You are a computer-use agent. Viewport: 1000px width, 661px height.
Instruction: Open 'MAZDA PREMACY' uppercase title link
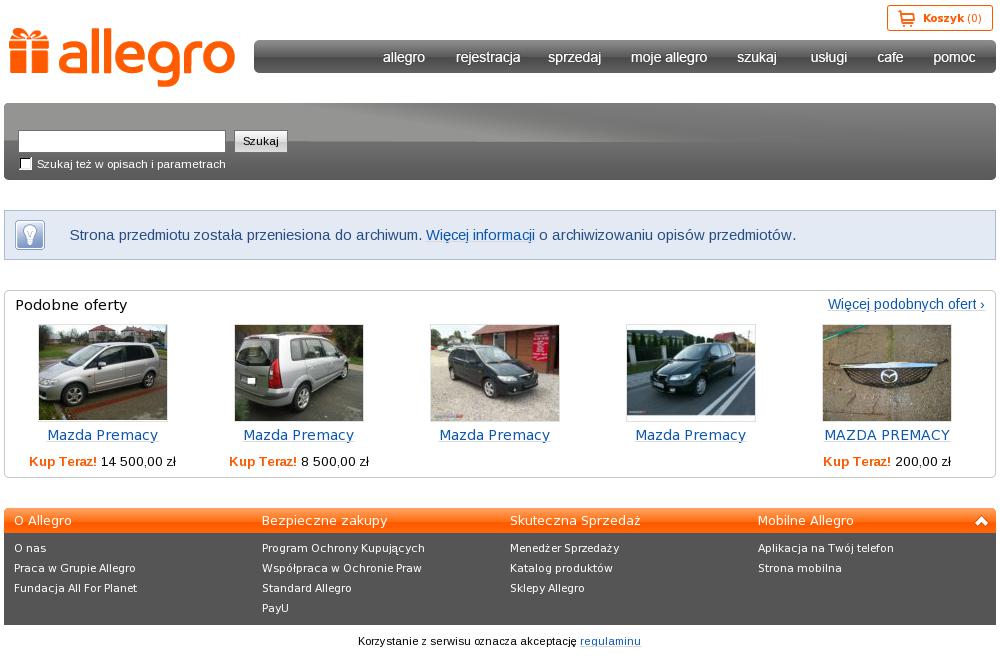[887, 435]
